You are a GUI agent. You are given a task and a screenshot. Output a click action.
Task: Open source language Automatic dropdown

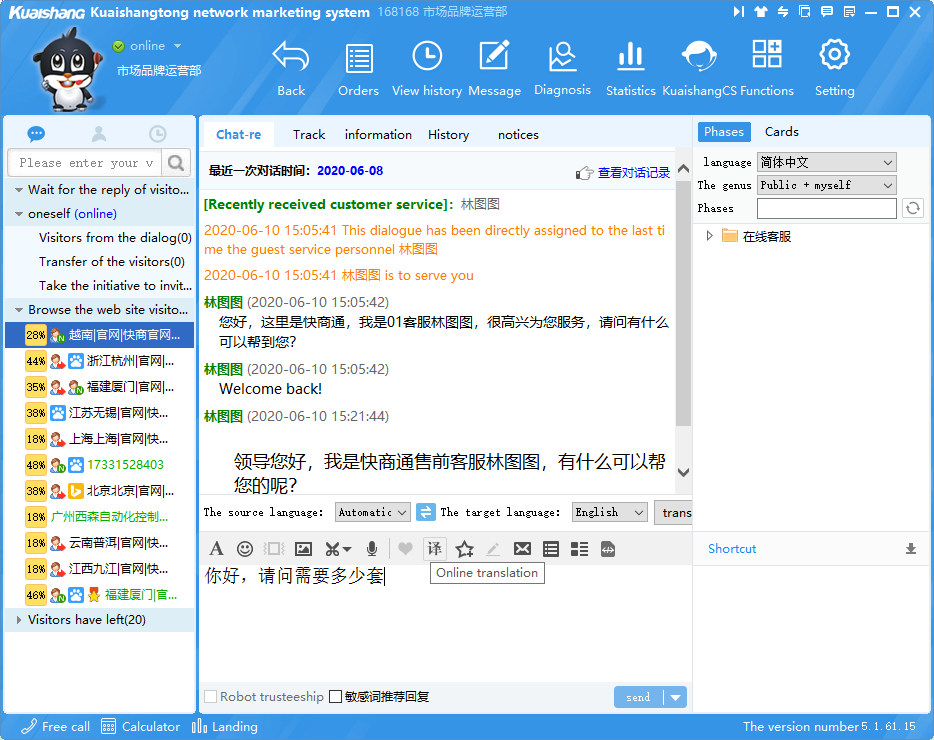coord(372,512)
